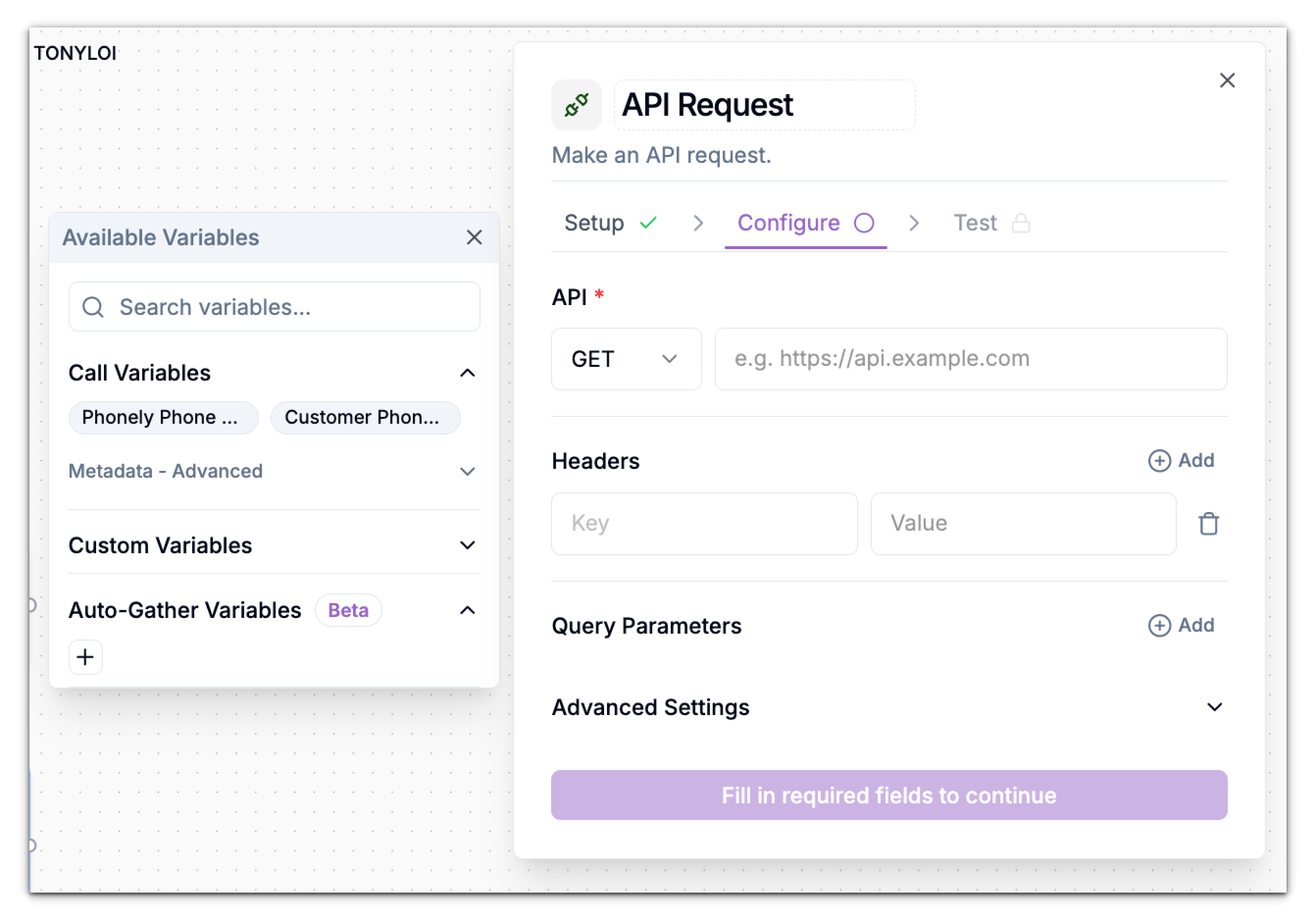Collapse the Call Variables section
This screenshot has height=924, width=1316.
[468, 373]
